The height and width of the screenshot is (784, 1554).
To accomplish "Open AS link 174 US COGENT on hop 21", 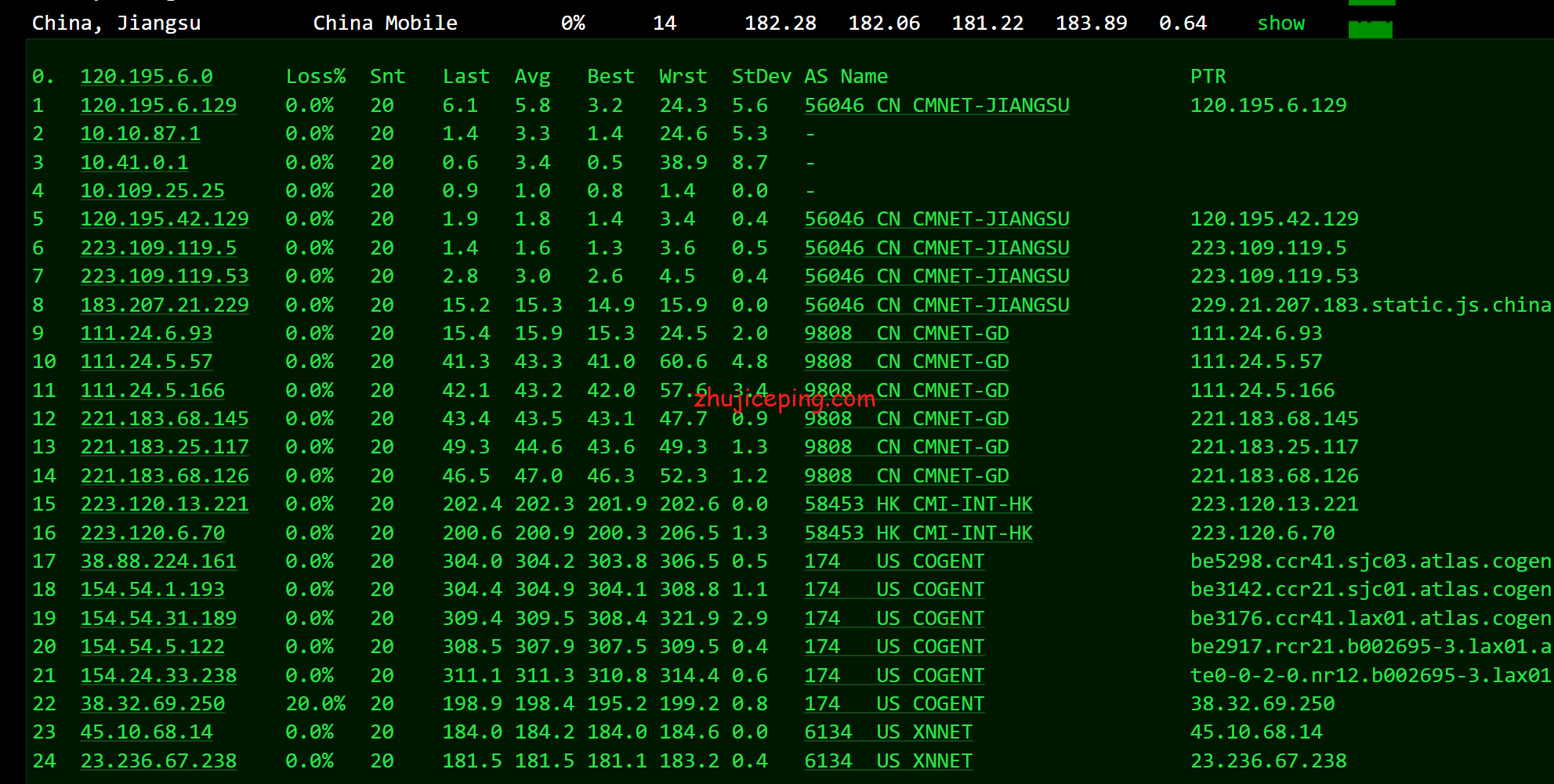I will pos(894,676).
